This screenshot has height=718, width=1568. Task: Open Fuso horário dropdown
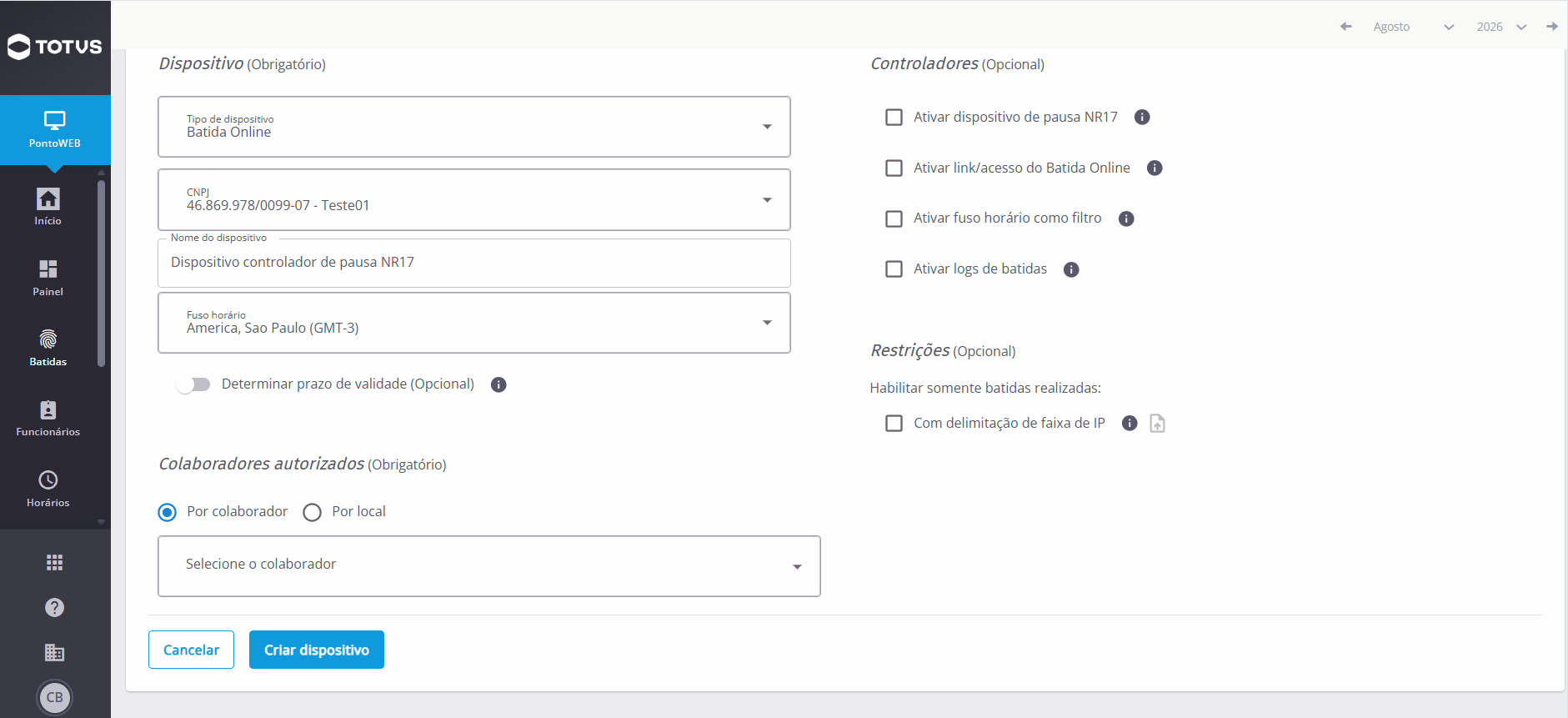point(474,323)
